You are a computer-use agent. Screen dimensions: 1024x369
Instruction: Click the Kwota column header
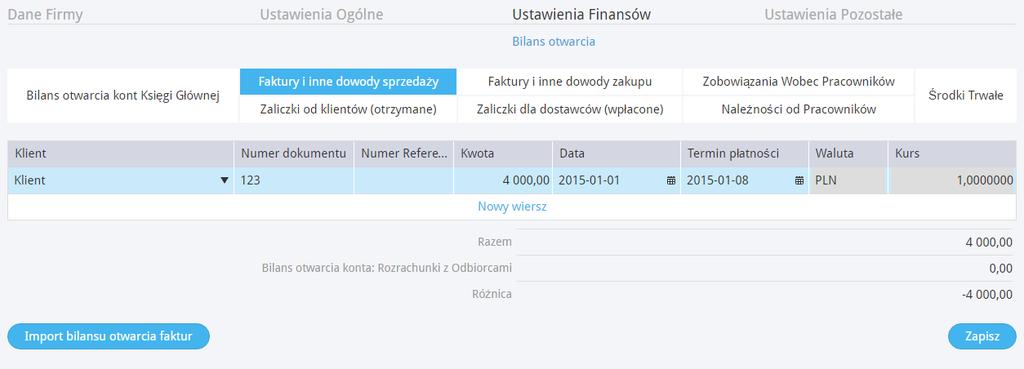[503, 154]
